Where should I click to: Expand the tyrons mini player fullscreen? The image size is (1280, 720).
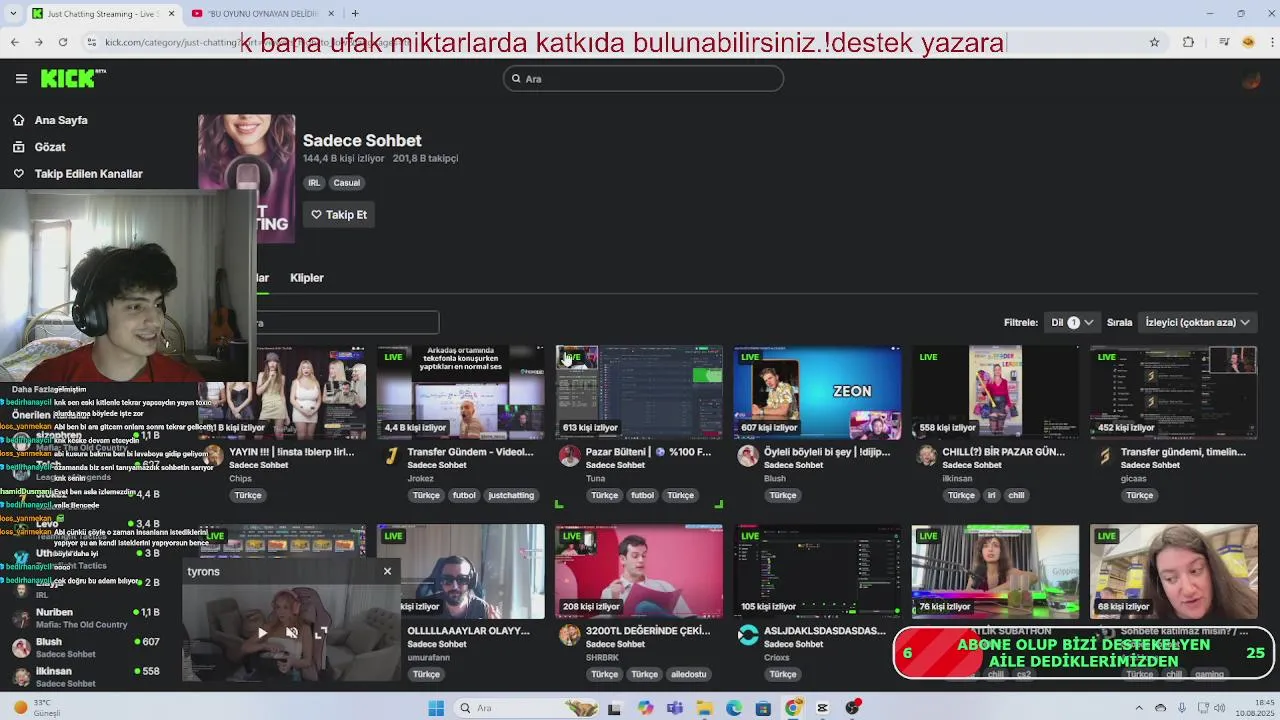click(x=320, y=632)
